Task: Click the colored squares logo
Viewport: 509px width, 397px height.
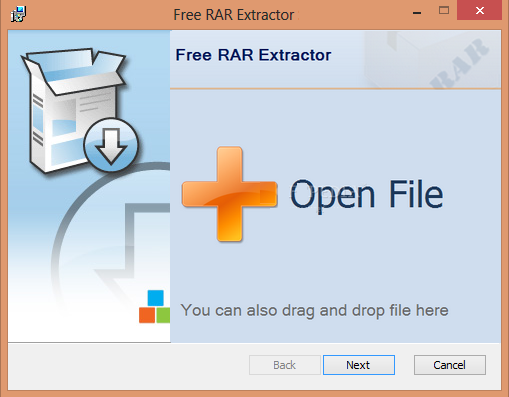Action: pyautogui.click(x=155, y=307)
